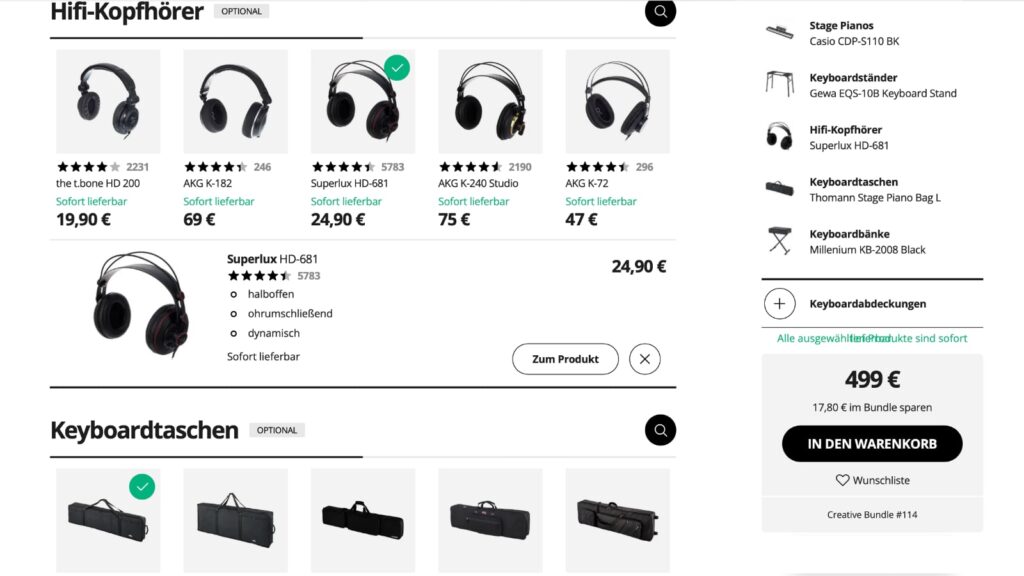The height and width of the screenshot is (576, 1024).
Task: Add Keyboardabdeckungen via plus icon
Action: tap(779, 304)
